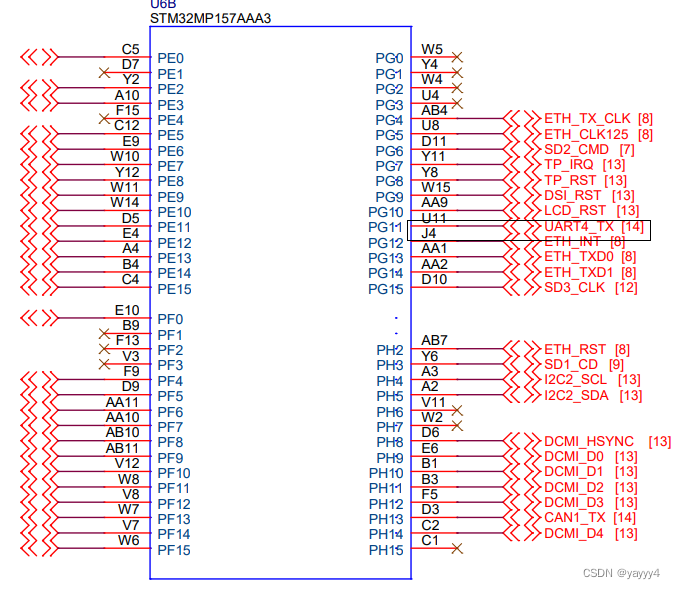The width and height of the screenshot is (675, 589).
Task: Select the DCMI_D4 net label
Action: coord(574,533)
